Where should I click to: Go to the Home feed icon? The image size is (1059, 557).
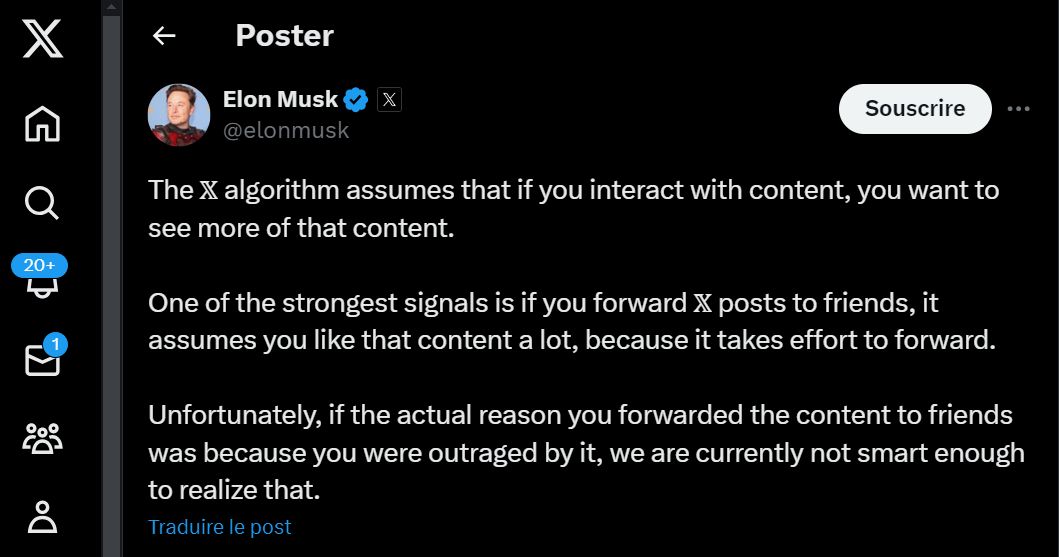click(x=43, y=124)
